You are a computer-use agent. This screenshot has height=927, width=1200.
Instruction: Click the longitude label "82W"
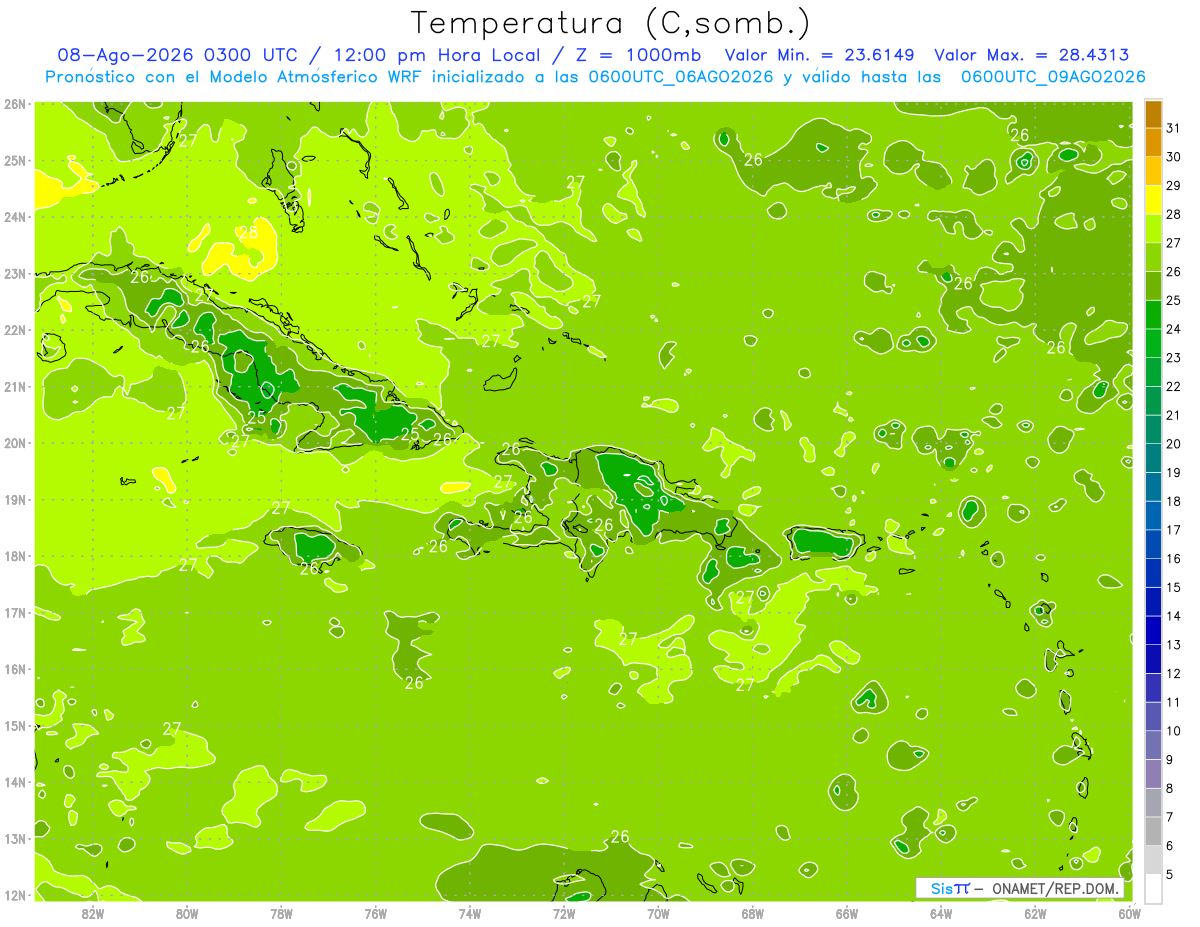coord(92,913)
